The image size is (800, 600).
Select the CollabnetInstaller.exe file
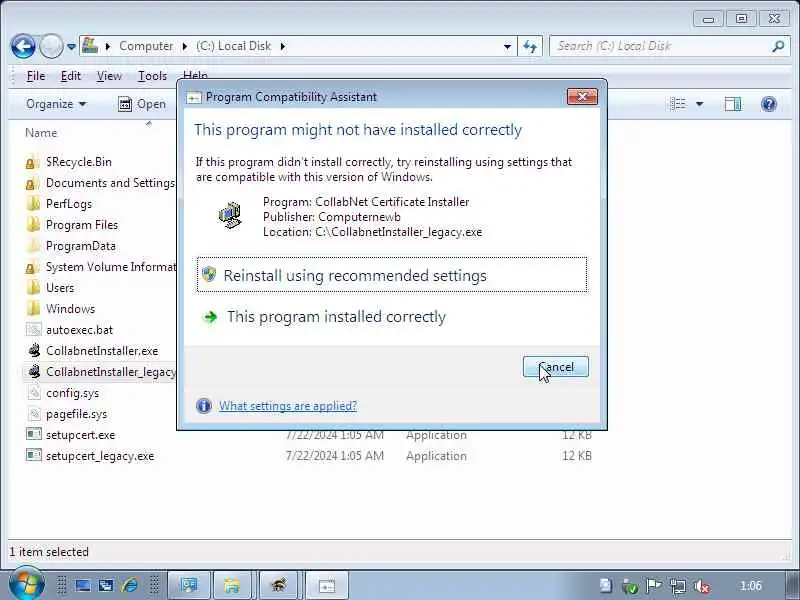[102, 351]
